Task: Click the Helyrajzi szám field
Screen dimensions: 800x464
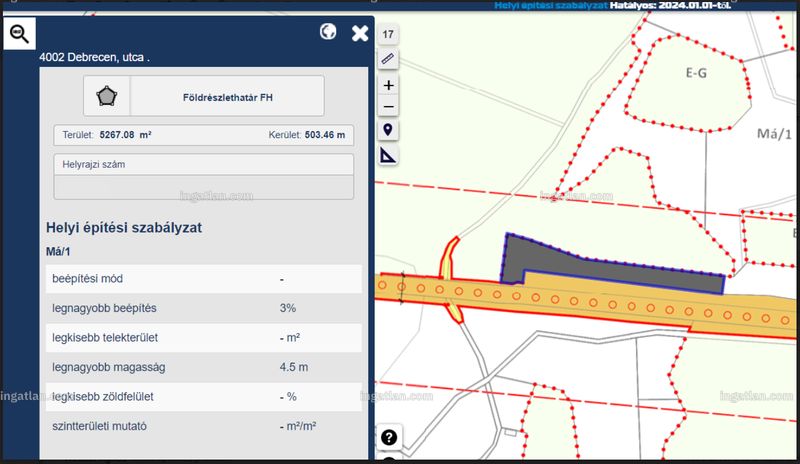Action: [204, 177]
